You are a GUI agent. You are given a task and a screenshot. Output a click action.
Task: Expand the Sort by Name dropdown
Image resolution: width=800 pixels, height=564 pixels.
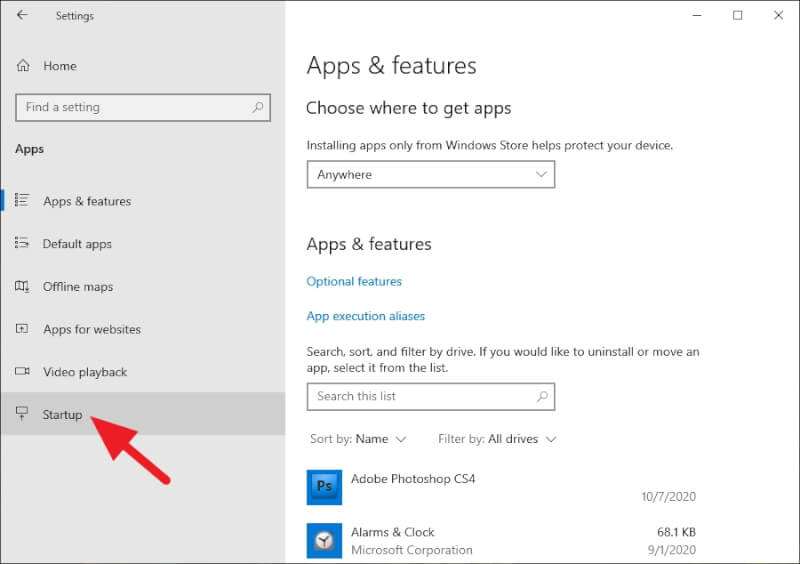(358, 439)
